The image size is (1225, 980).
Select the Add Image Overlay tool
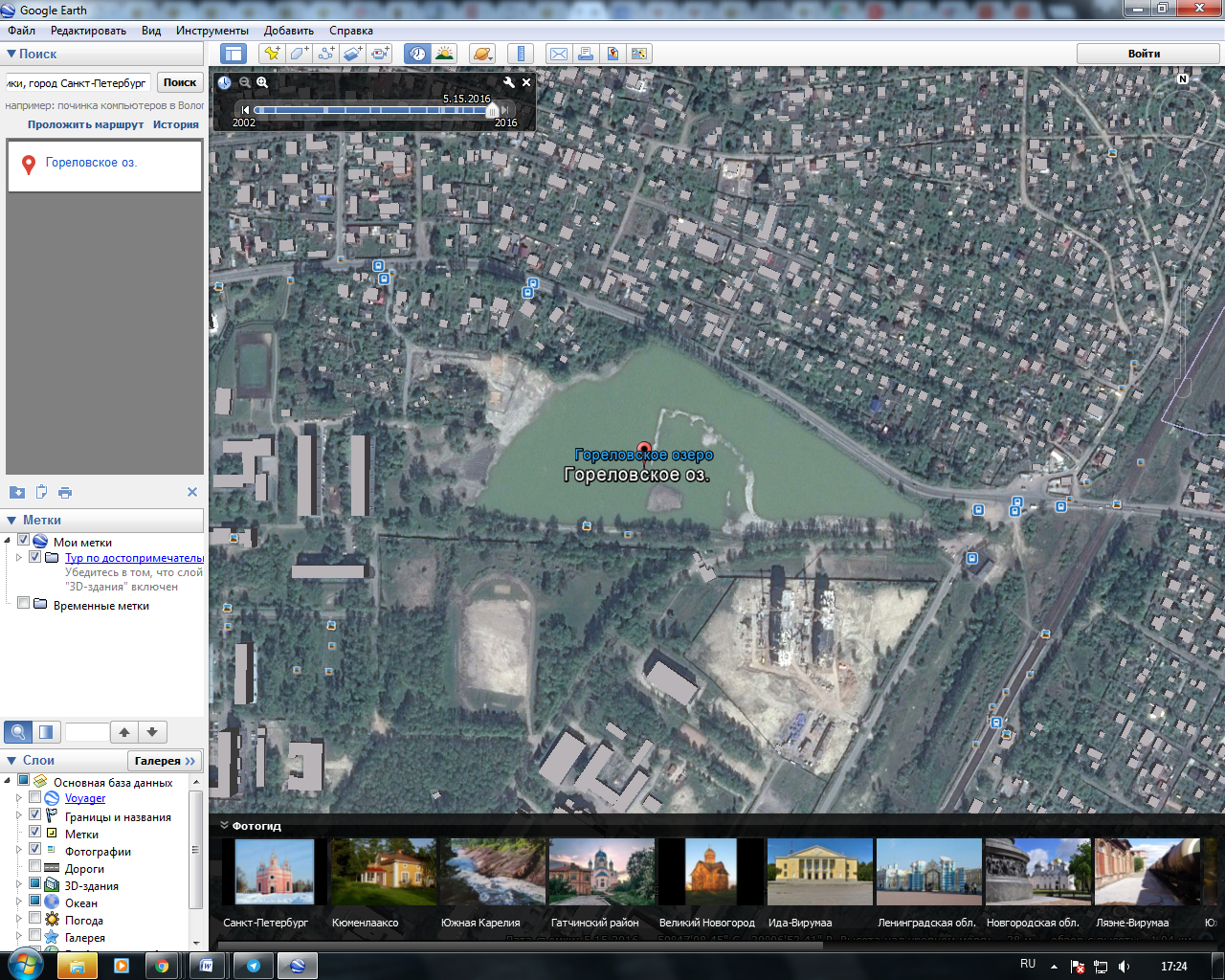(x=353, y=54)
